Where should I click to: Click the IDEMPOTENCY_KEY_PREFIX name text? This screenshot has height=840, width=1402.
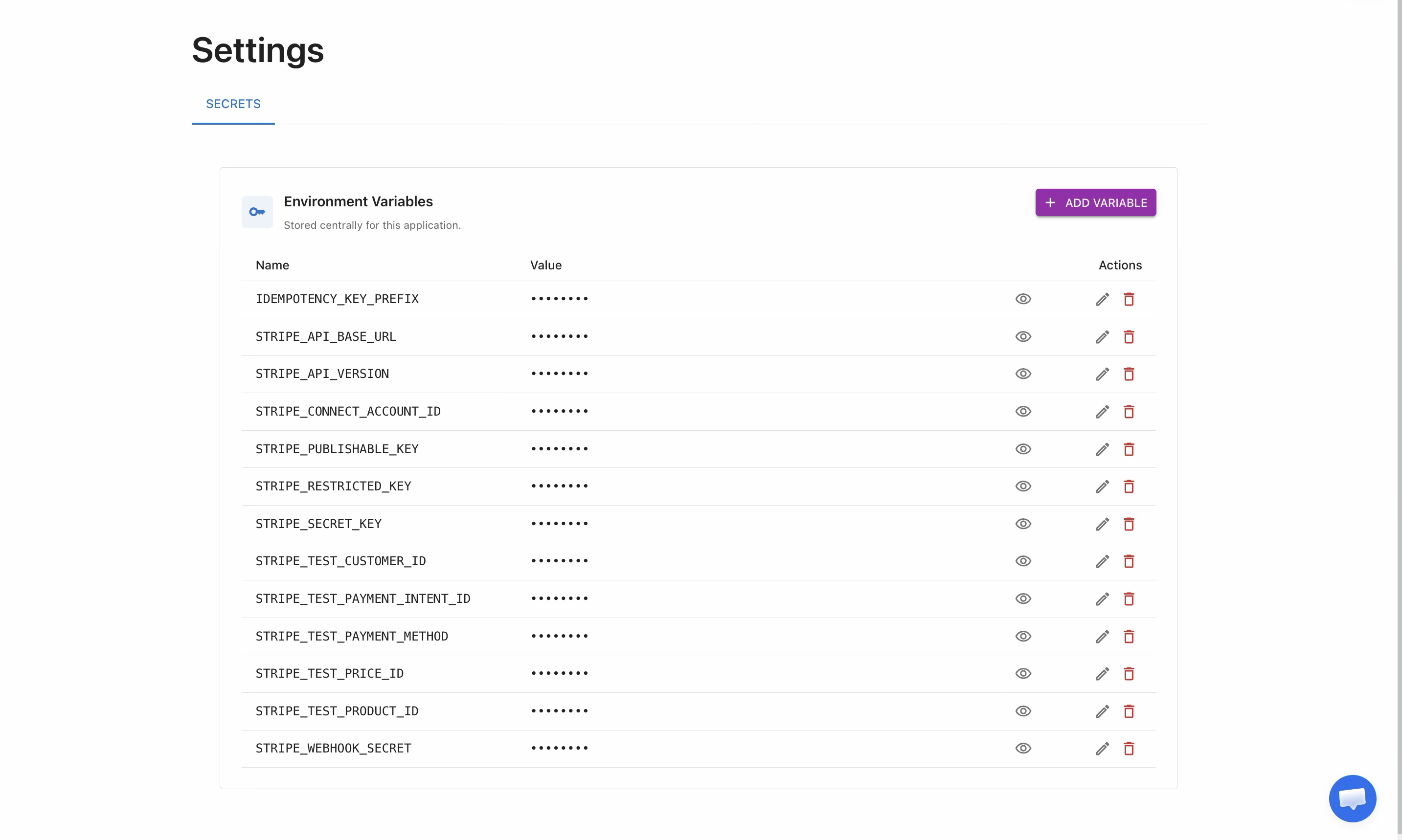coord(337,299)
